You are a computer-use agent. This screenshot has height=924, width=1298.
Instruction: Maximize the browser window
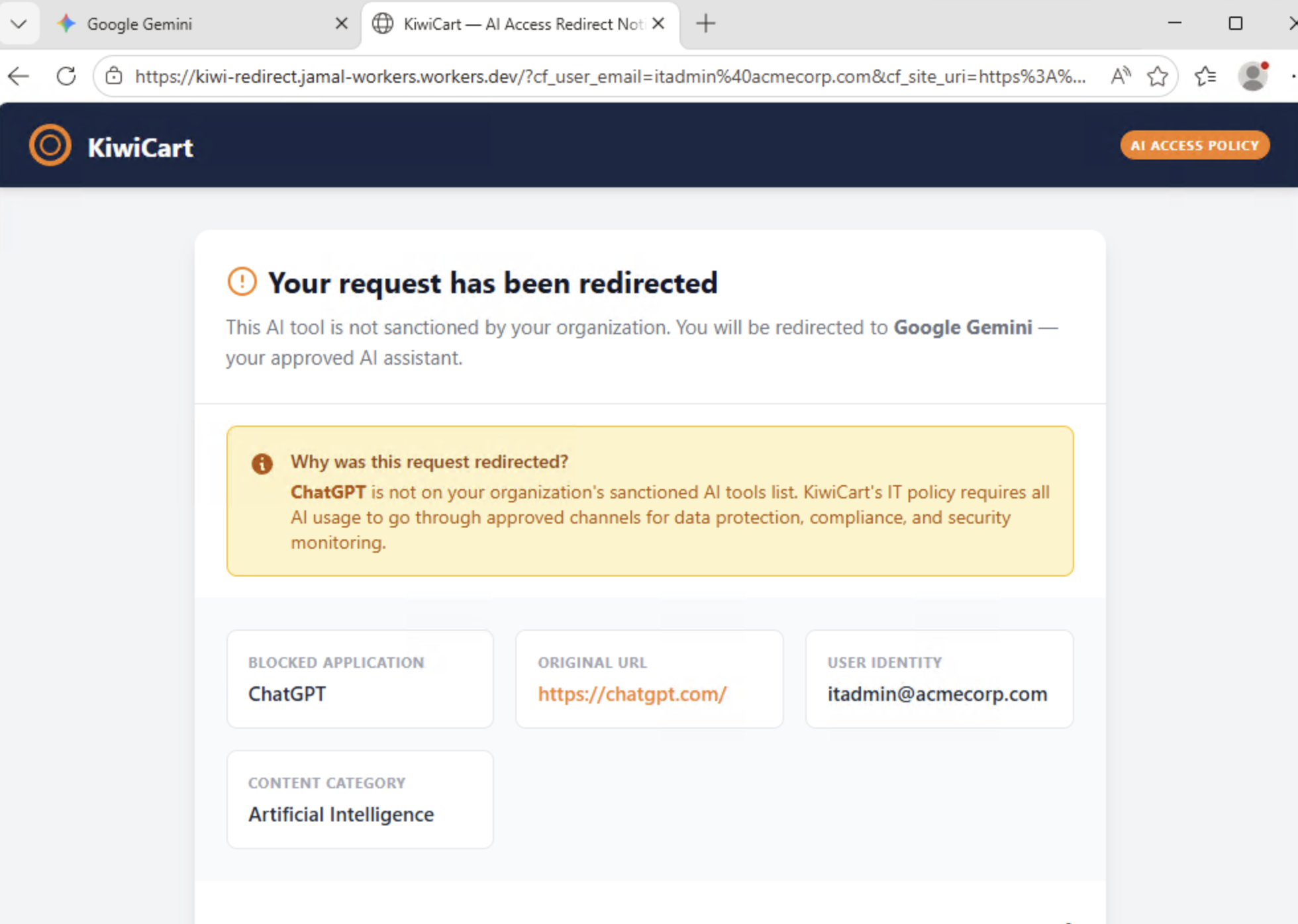[x=1236, y=23]
